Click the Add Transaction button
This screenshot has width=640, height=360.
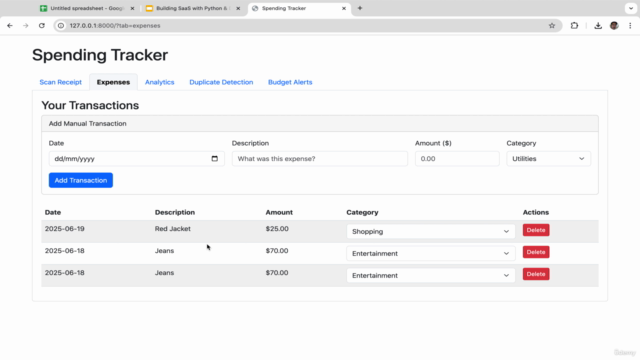point(81,180)
